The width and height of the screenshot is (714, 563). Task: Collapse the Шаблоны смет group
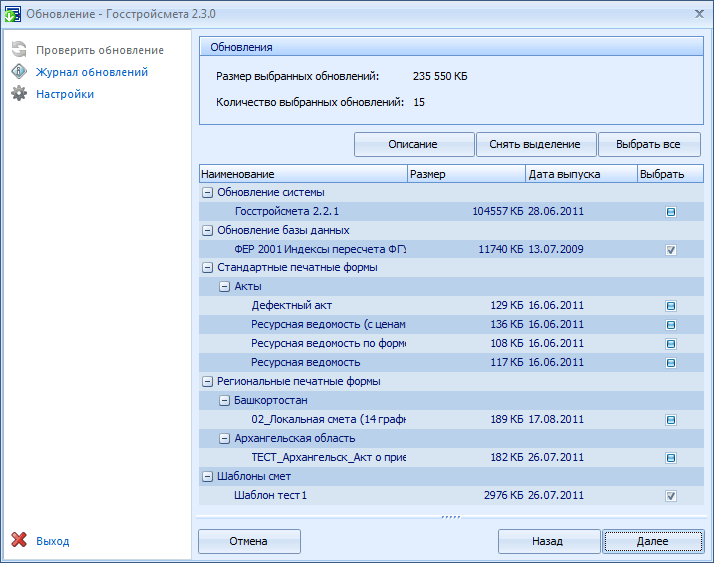(207, 476)
